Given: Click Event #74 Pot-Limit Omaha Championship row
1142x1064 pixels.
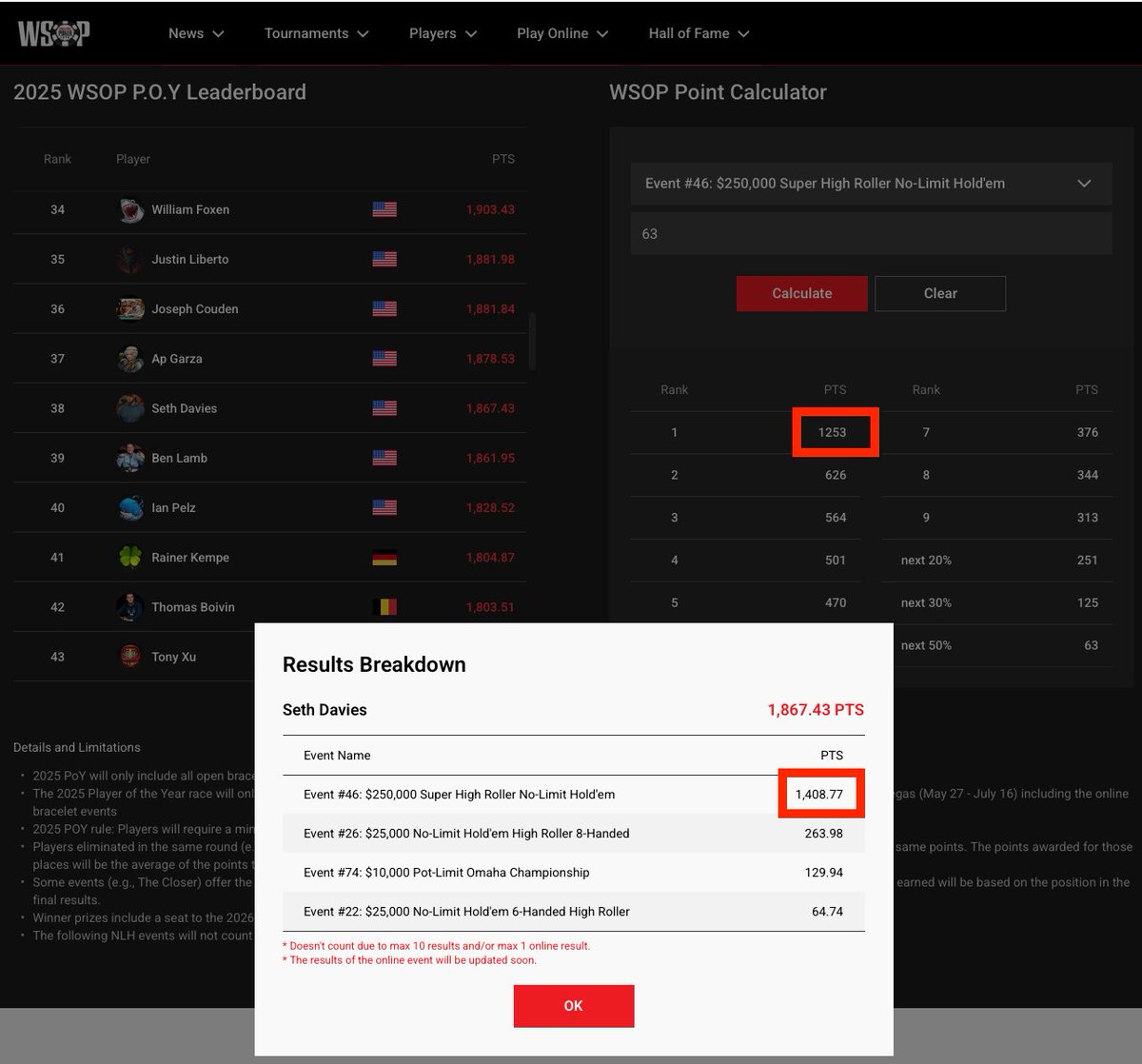Looking at the screenshot, I should (574, 873).
